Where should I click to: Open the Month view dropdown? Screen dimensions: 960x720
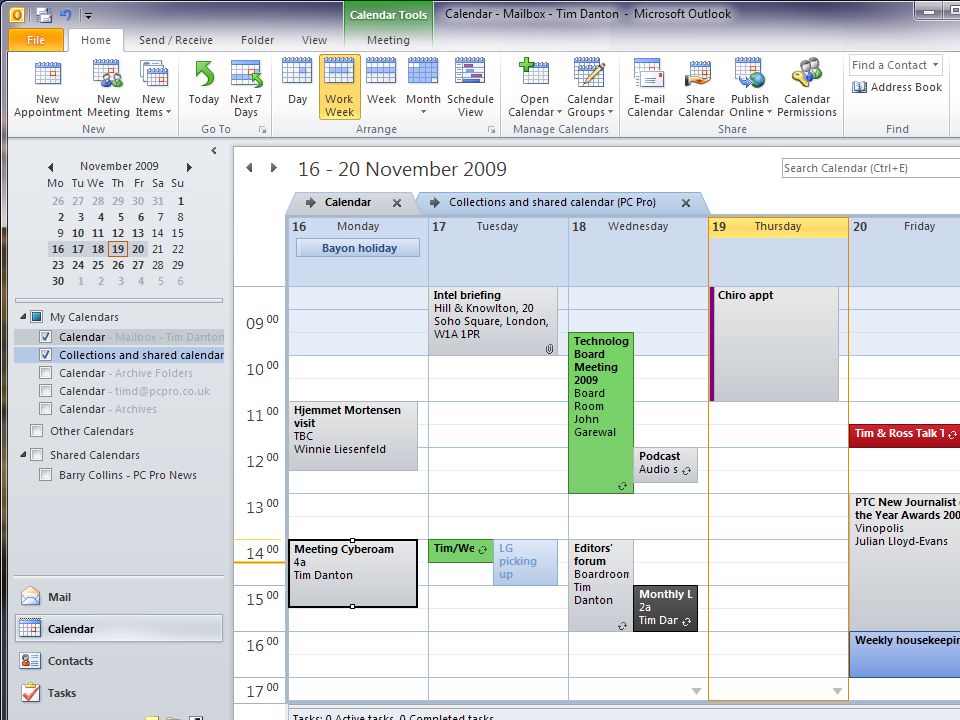pyautogui.click(x=423, y=88)
